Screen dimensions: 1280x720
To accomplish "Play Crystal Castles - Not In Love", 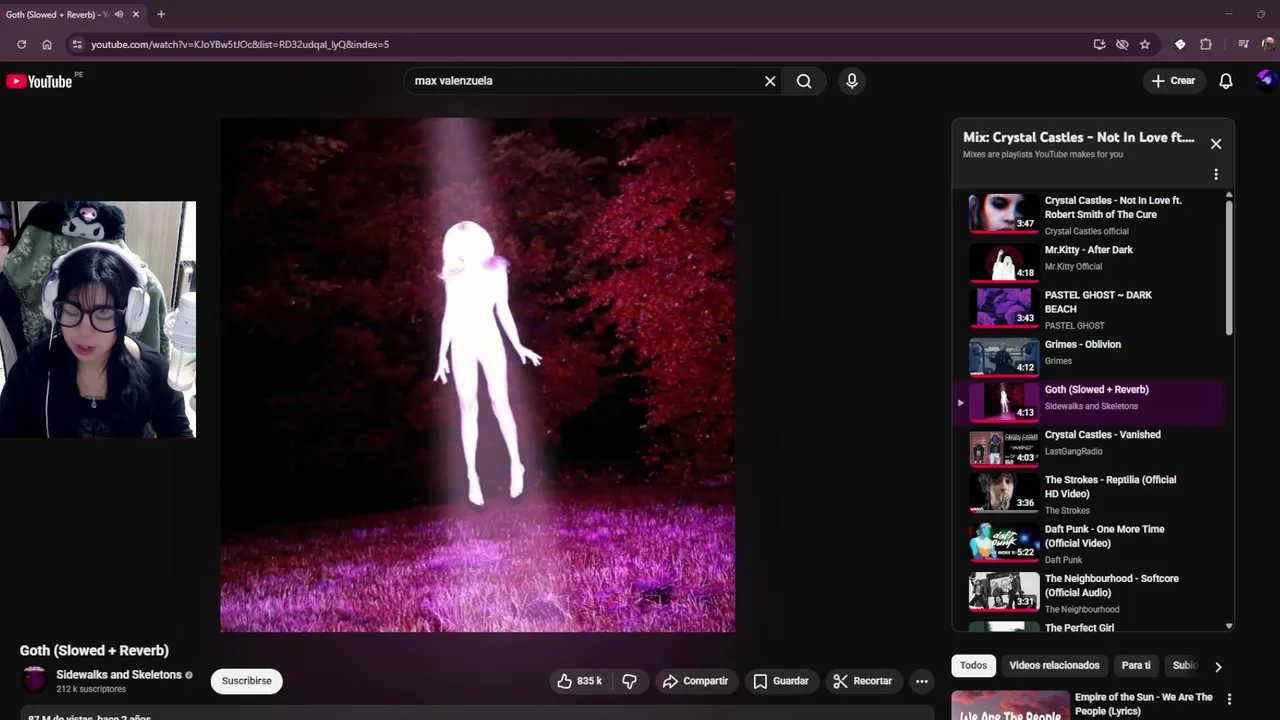I will click(x=1088, y=214).
